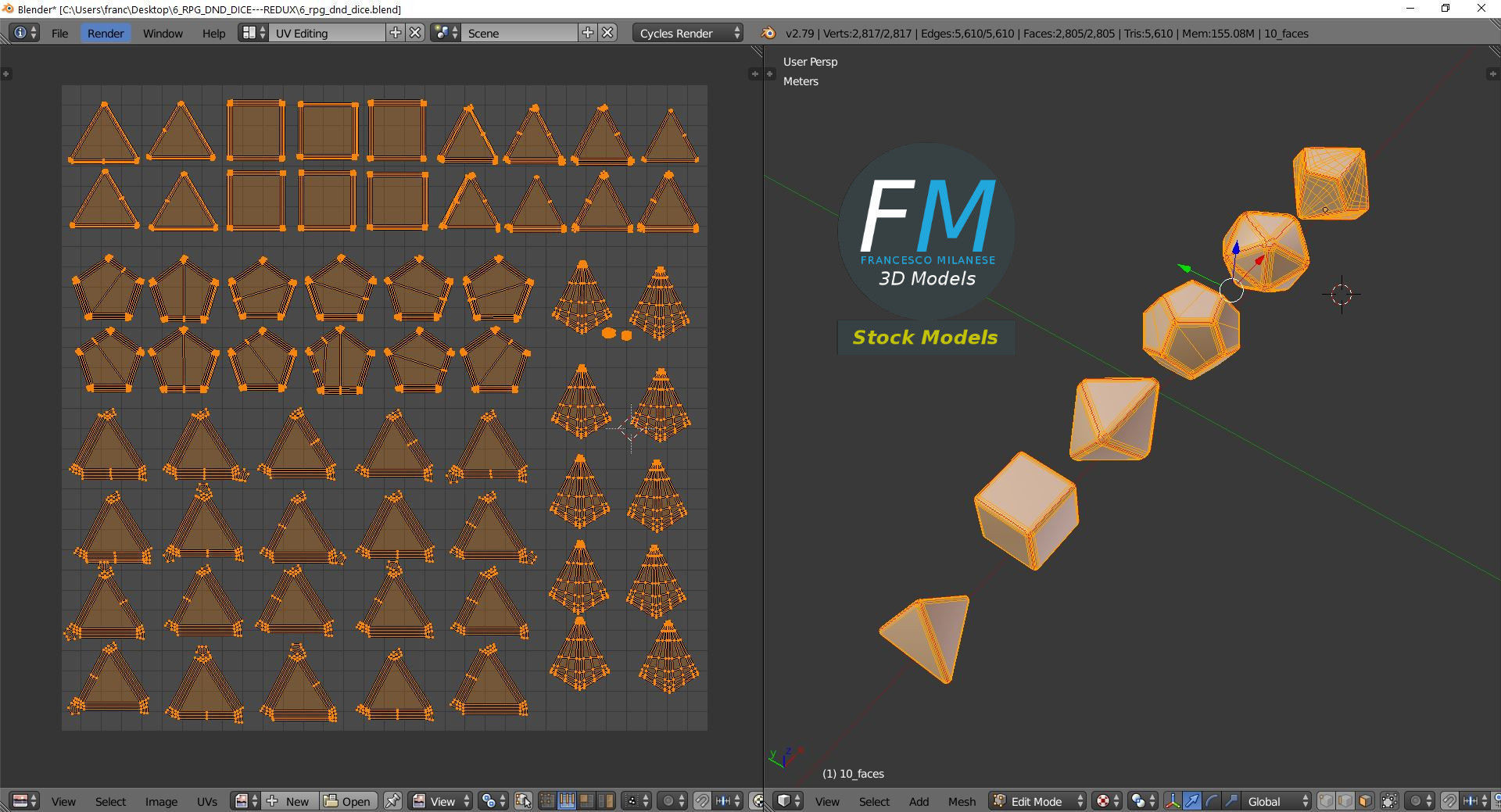Click the "User Persp" view label
This screenshot has height=812, width=1501.
pyautogui.click(x=810, y=62)
